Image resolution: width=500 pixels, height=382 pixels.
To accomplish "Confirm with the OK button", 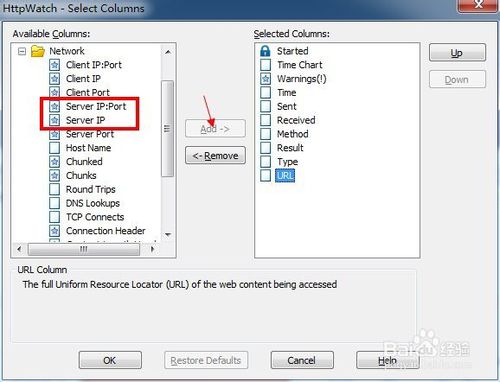I will point(110,360).
